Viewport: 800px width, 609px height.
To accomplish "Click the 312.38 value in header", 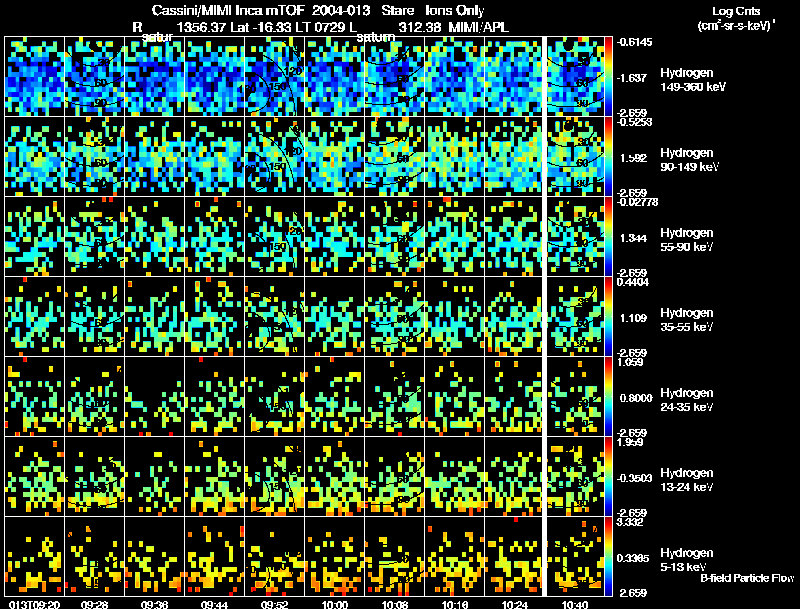I will click(x=419, y=27).
